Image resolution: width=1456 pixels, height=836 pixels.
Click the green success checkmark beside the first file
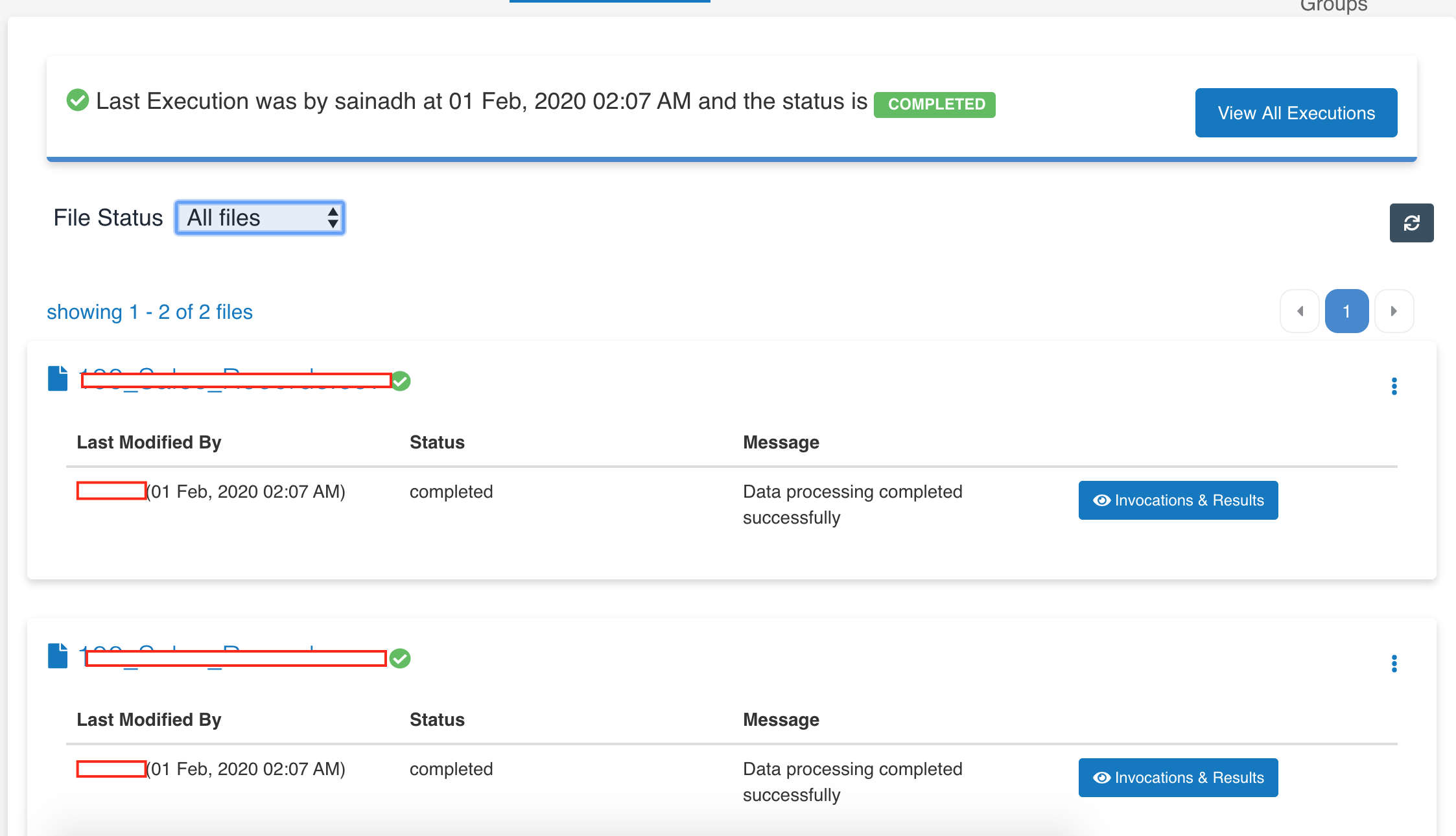point(400,381)
